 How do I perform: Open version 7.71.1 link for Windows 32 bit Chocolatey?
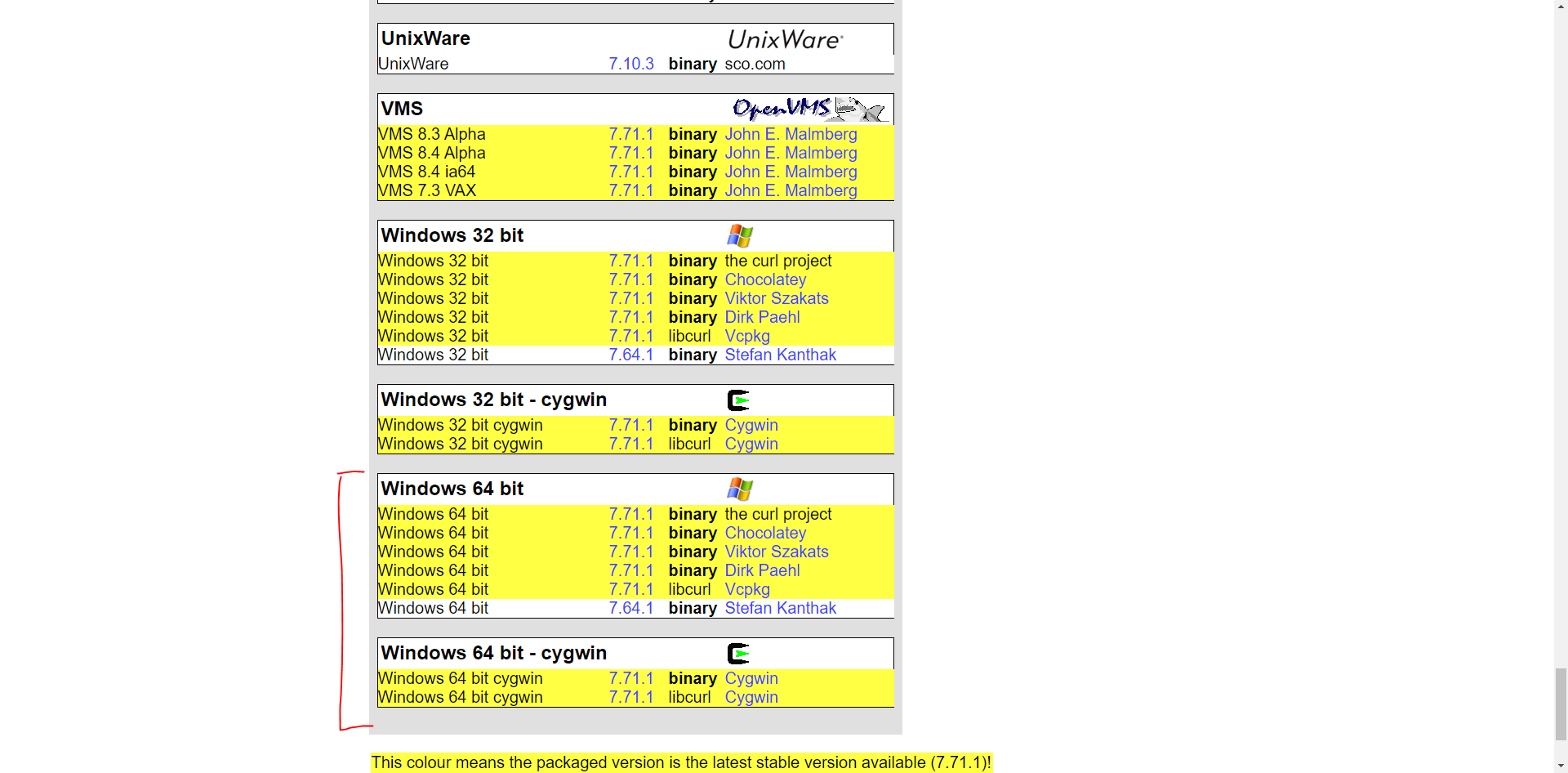point(631,279)
